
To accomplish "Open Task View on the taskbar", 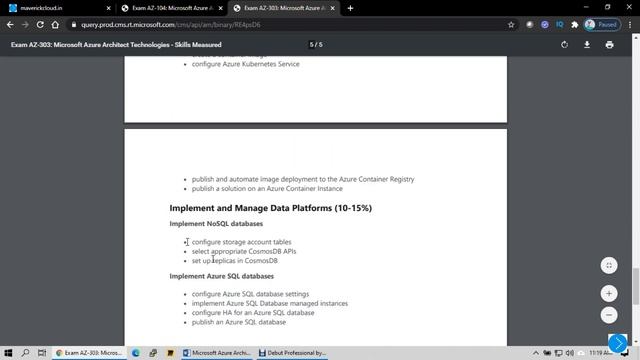I will 42,353.
